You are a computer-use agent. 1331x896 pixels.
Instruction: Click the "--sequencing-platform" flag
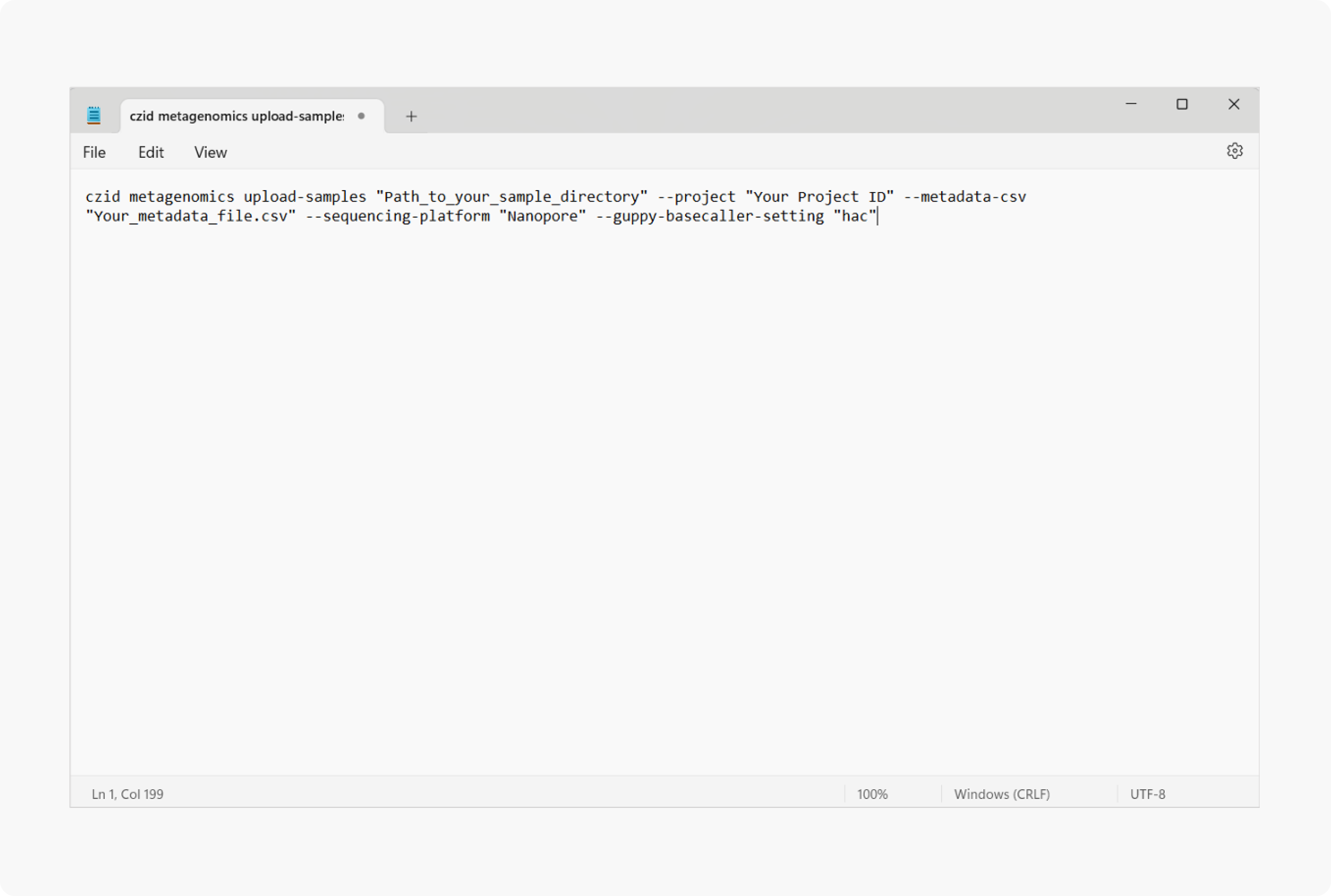coord(397,217)
